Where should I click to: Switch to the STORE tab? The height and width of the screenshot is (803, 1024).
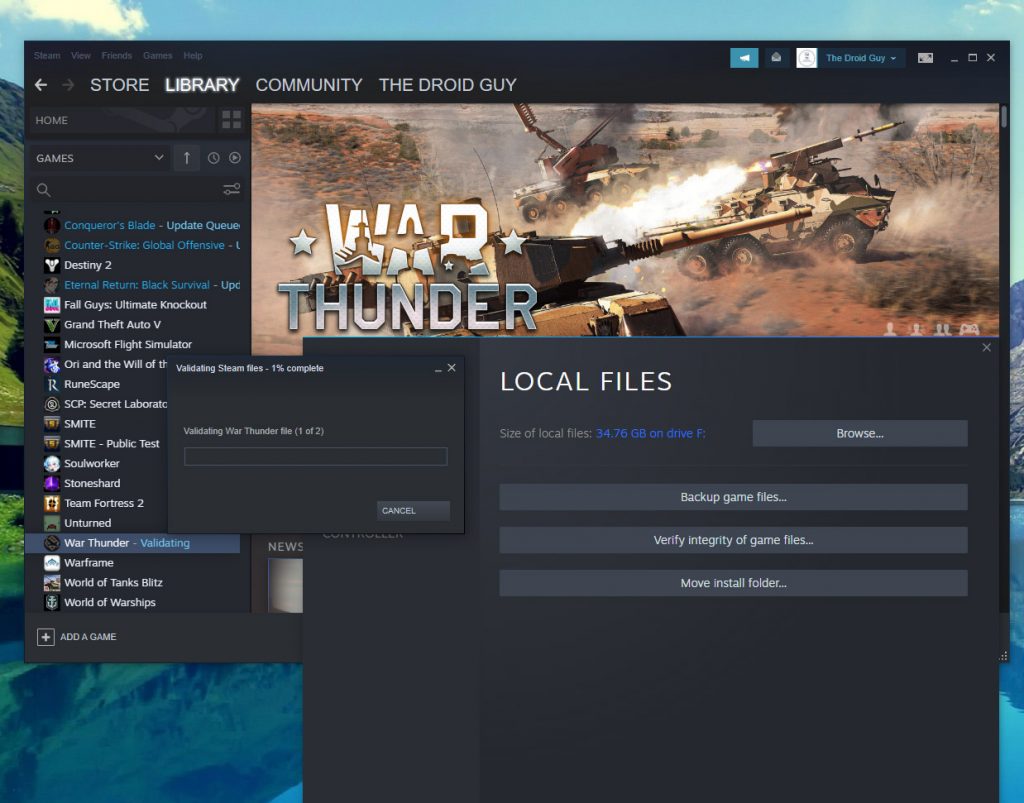120,85
